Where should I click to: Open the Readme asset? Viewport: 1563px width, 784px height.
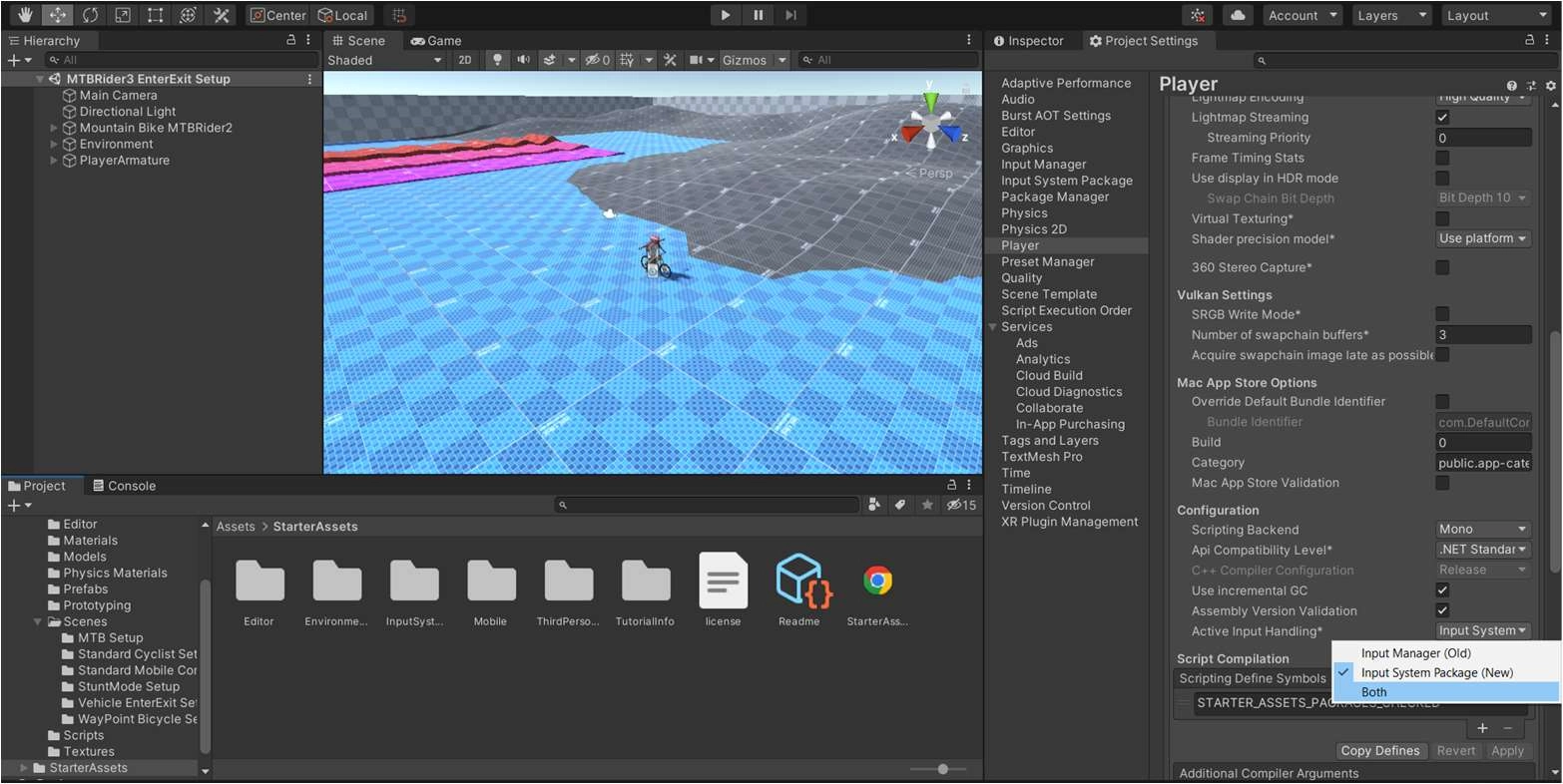click(x=799, y=589)
